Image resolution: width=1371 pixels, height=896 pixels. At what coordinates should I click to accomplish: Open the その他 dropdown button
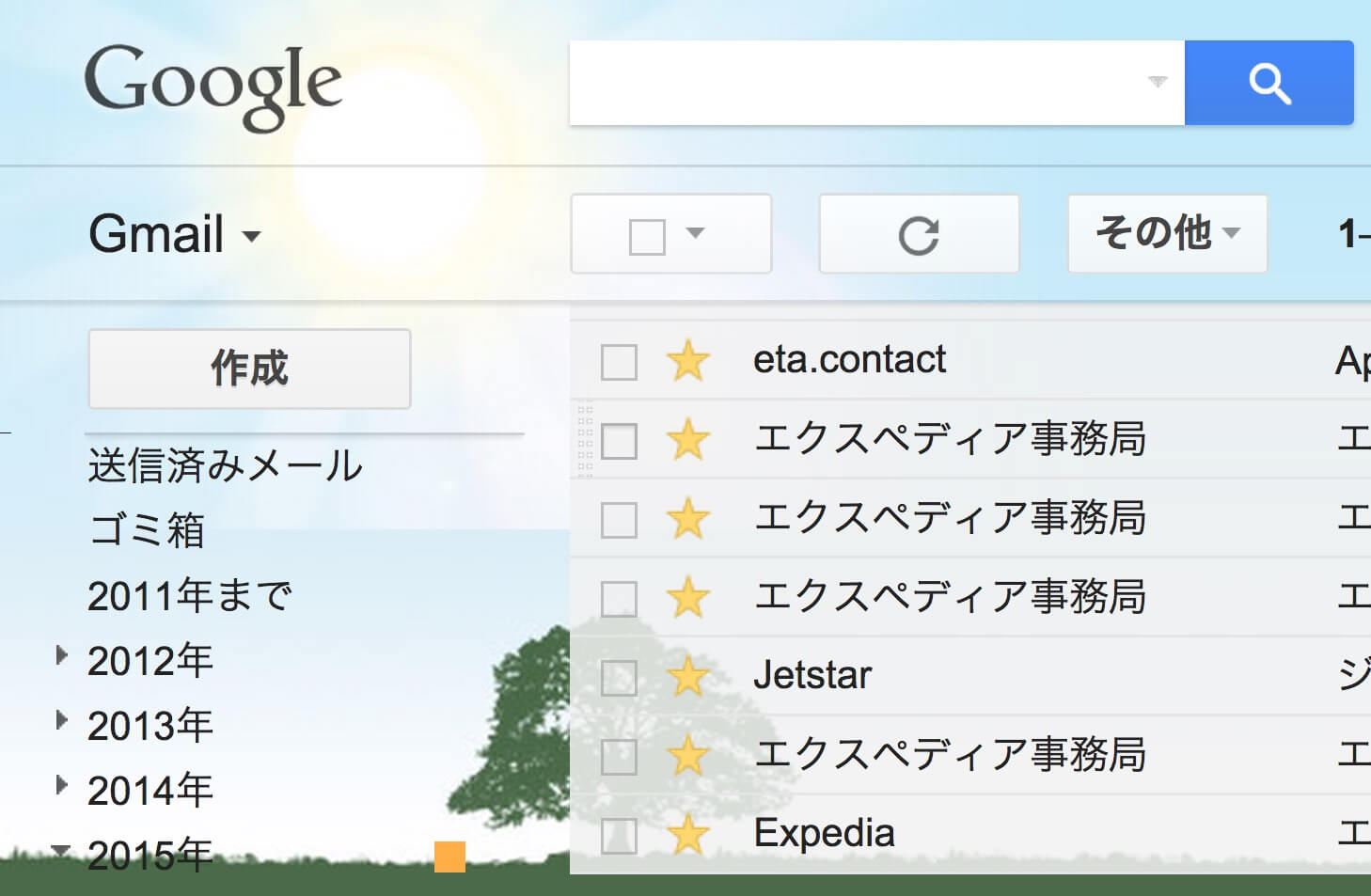(1167, 234)
